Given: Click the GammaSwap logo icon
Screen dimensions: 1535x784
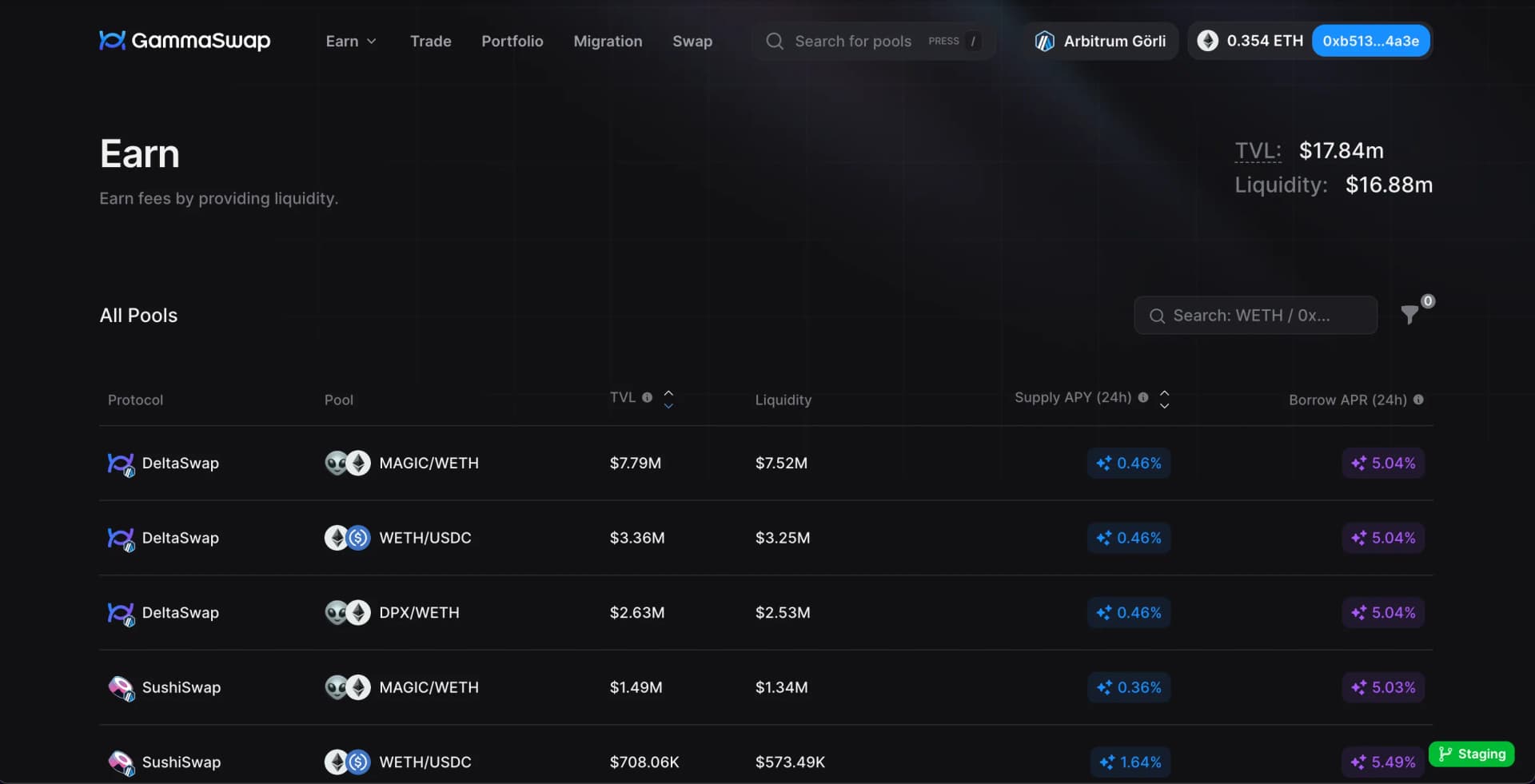Looking at the screenshot, I should tap(112, 40).
